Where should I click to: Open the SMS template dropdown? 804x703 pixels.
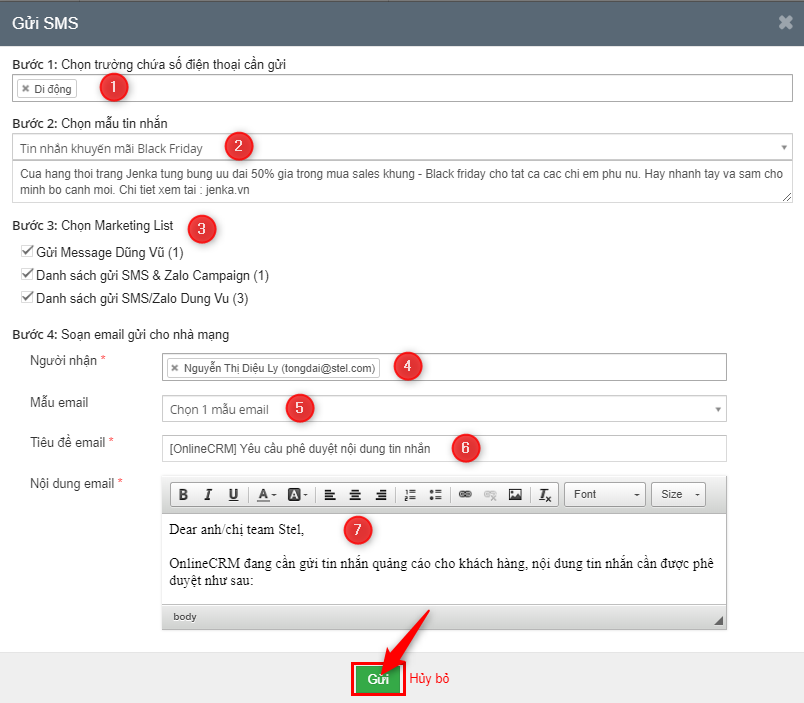(x=402, y=148)
